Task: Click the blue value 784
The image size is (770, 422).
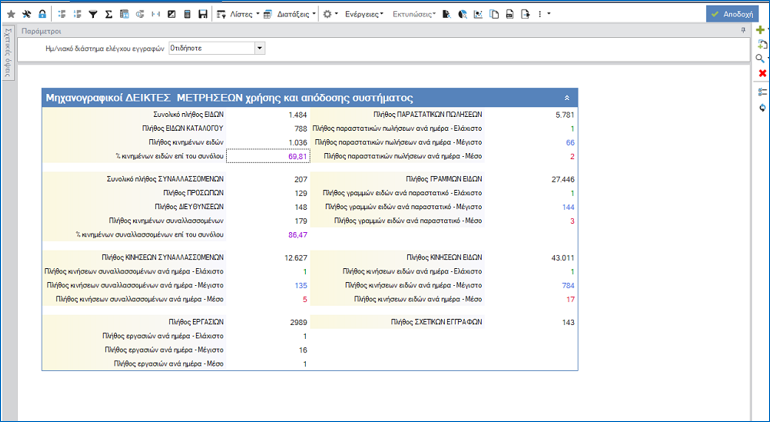Action: (x=568, y=285)
